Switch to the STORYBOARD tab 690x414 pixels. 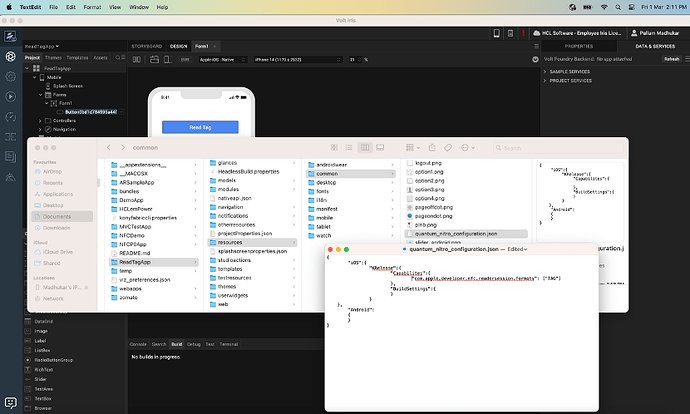click(x=146, y=46)
